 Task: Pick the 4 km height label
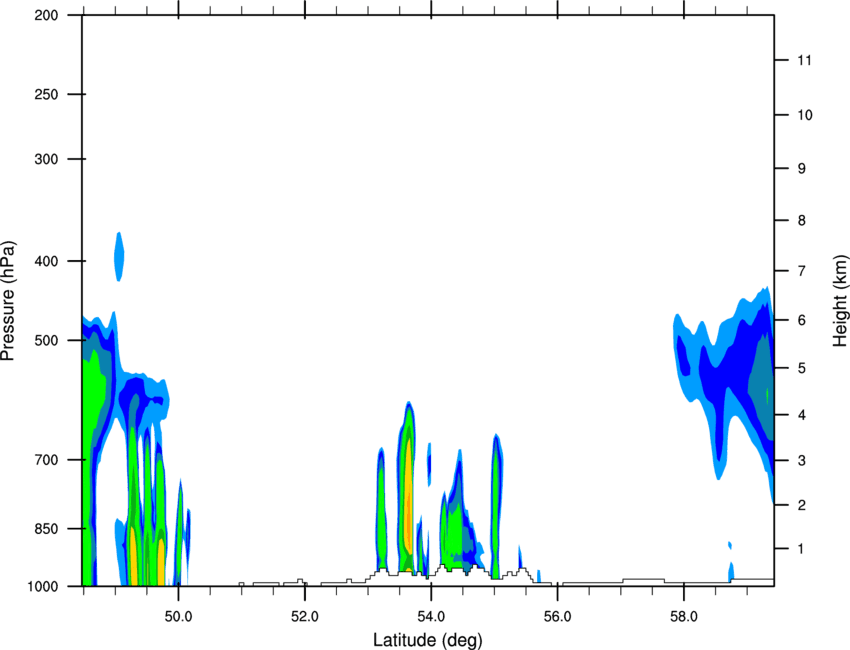click(802, 415)
